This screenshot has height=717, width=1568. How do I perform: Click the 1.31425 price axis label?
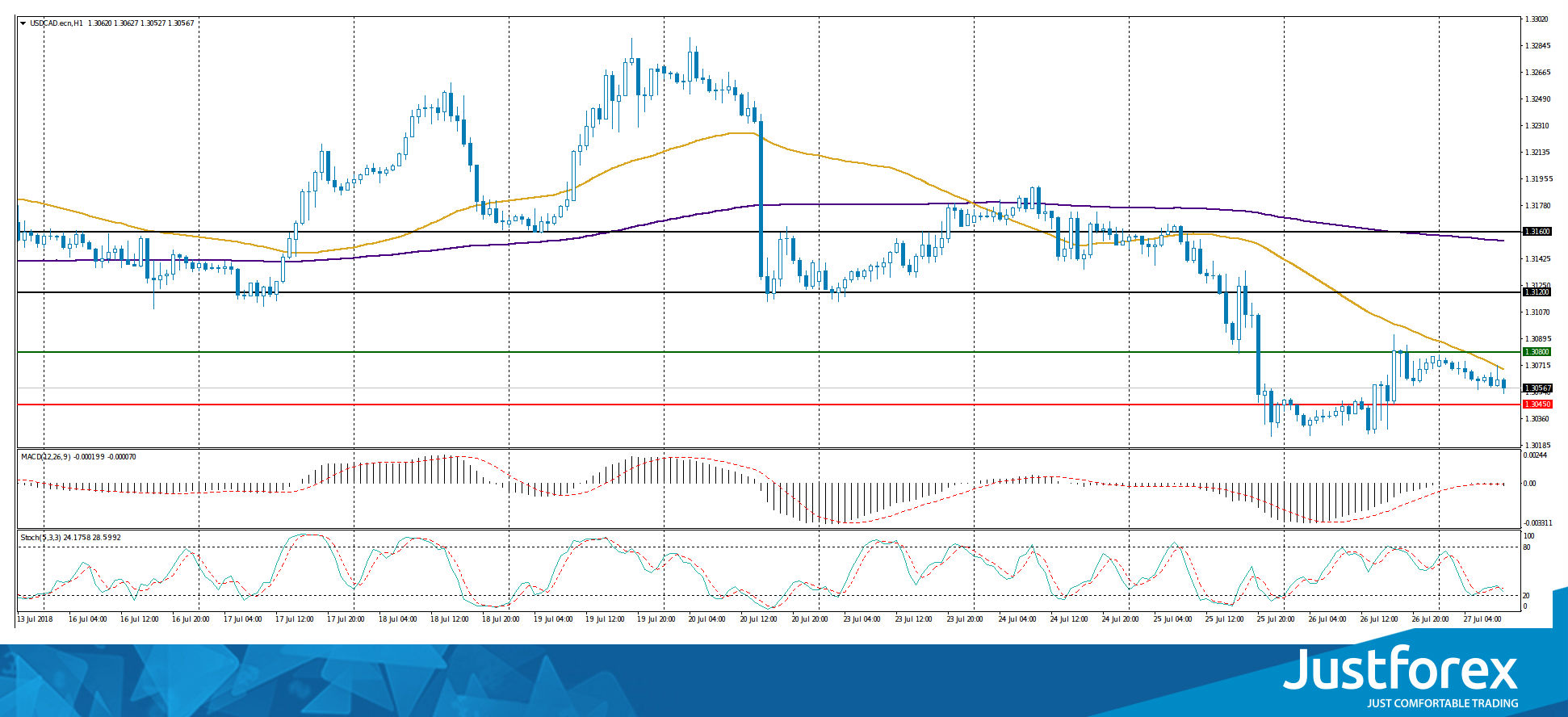(x=1537, y=259)
